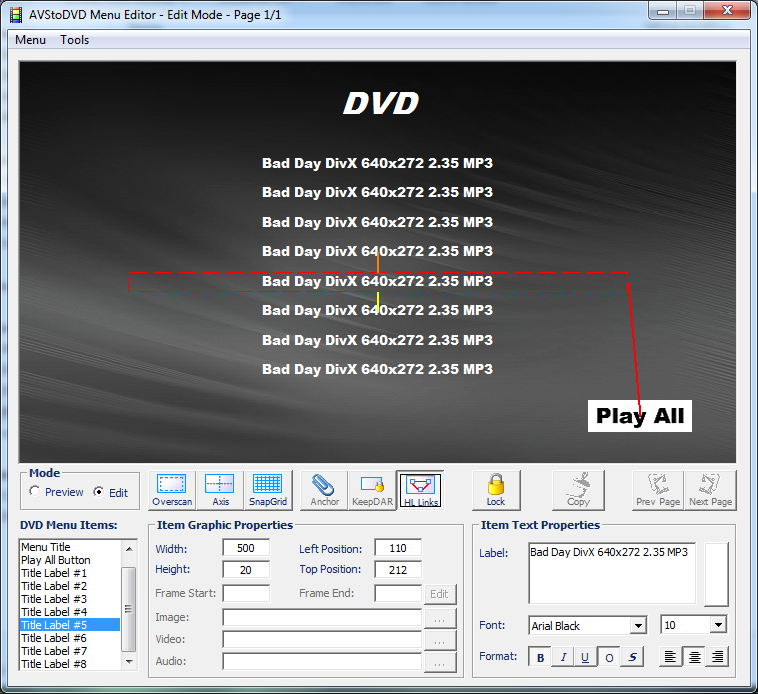Go to Prev Page
The height and width of the screenshot is (694, 758).
pyautogui.click(x=658, y=490)
